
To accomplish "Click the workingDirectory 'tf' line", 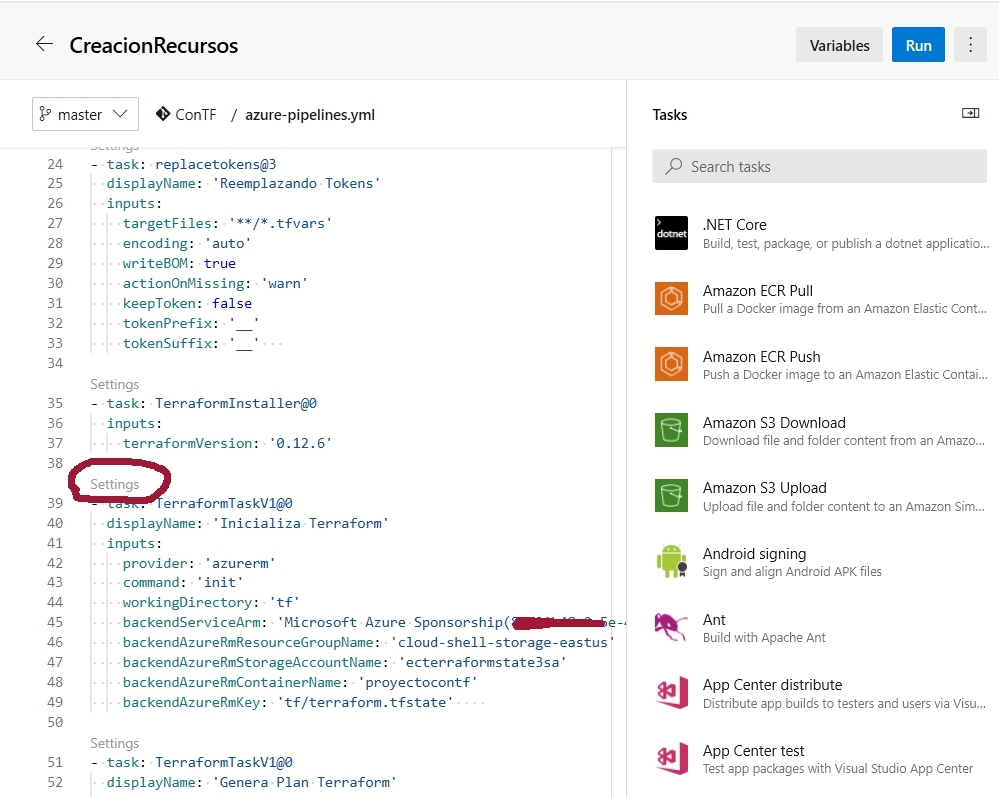I will tap(212, 602).
